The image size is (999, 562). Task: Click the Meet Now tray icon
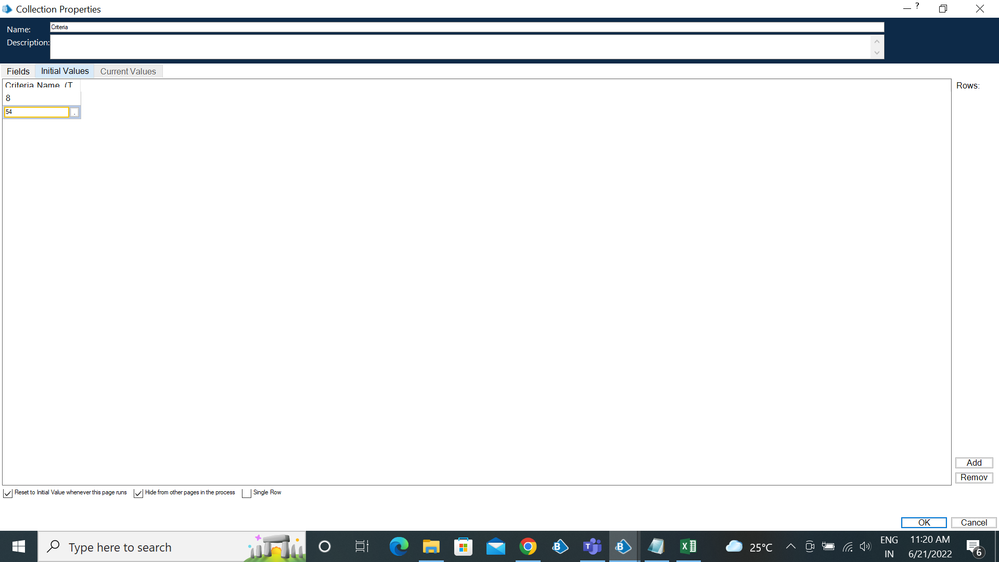810,547
